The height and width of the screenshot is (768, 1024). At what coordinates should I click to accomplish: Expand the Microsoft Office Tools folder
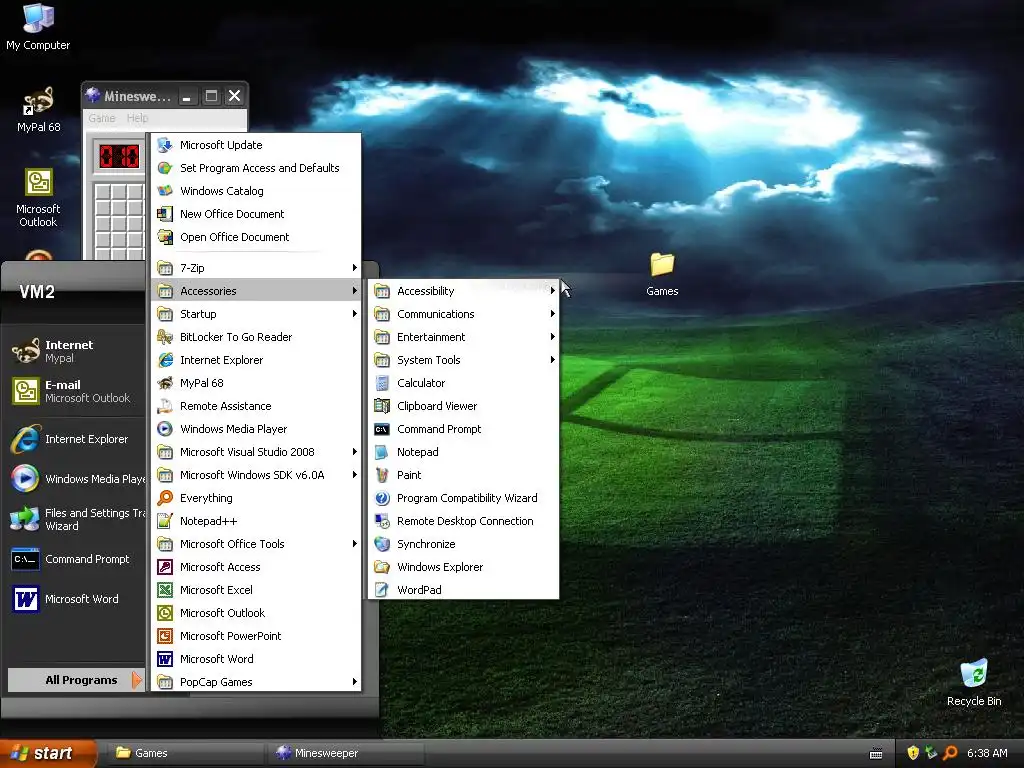tap(256, 544)
